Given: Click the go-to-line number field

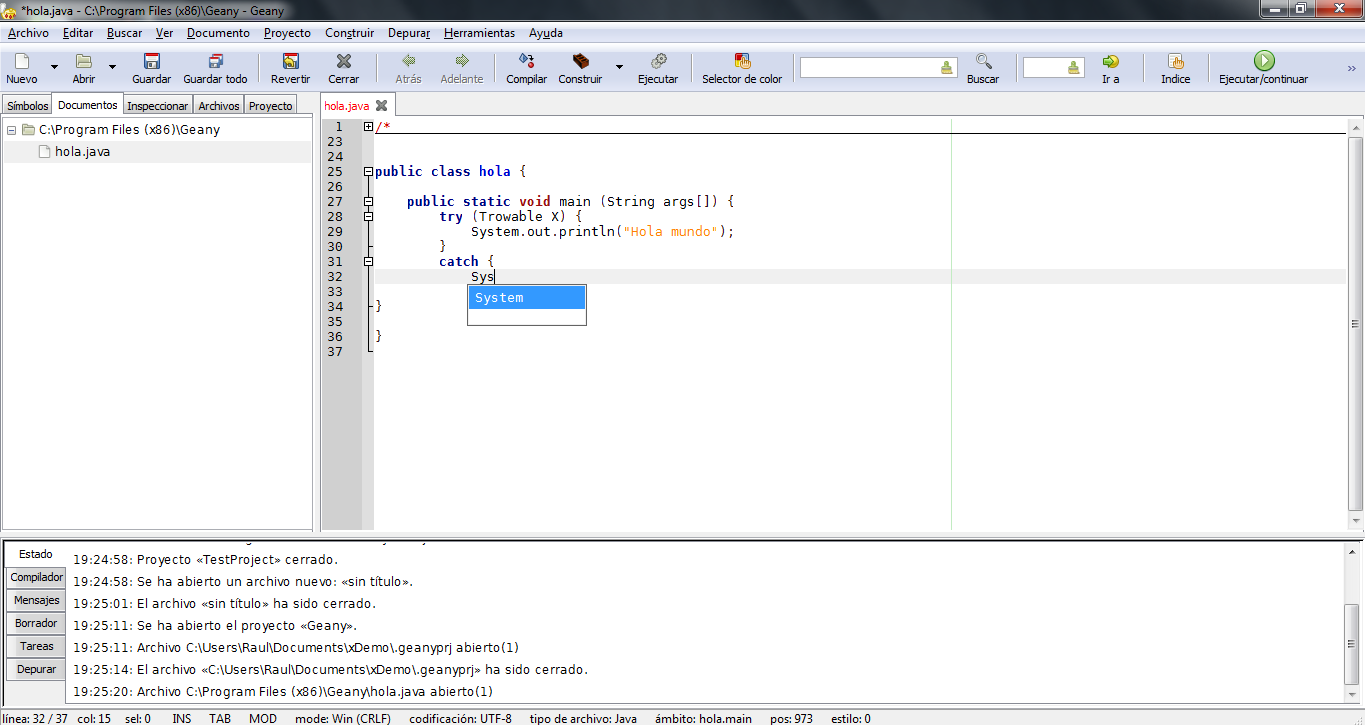Looking at the screenshot, I should pos(1043,68).
